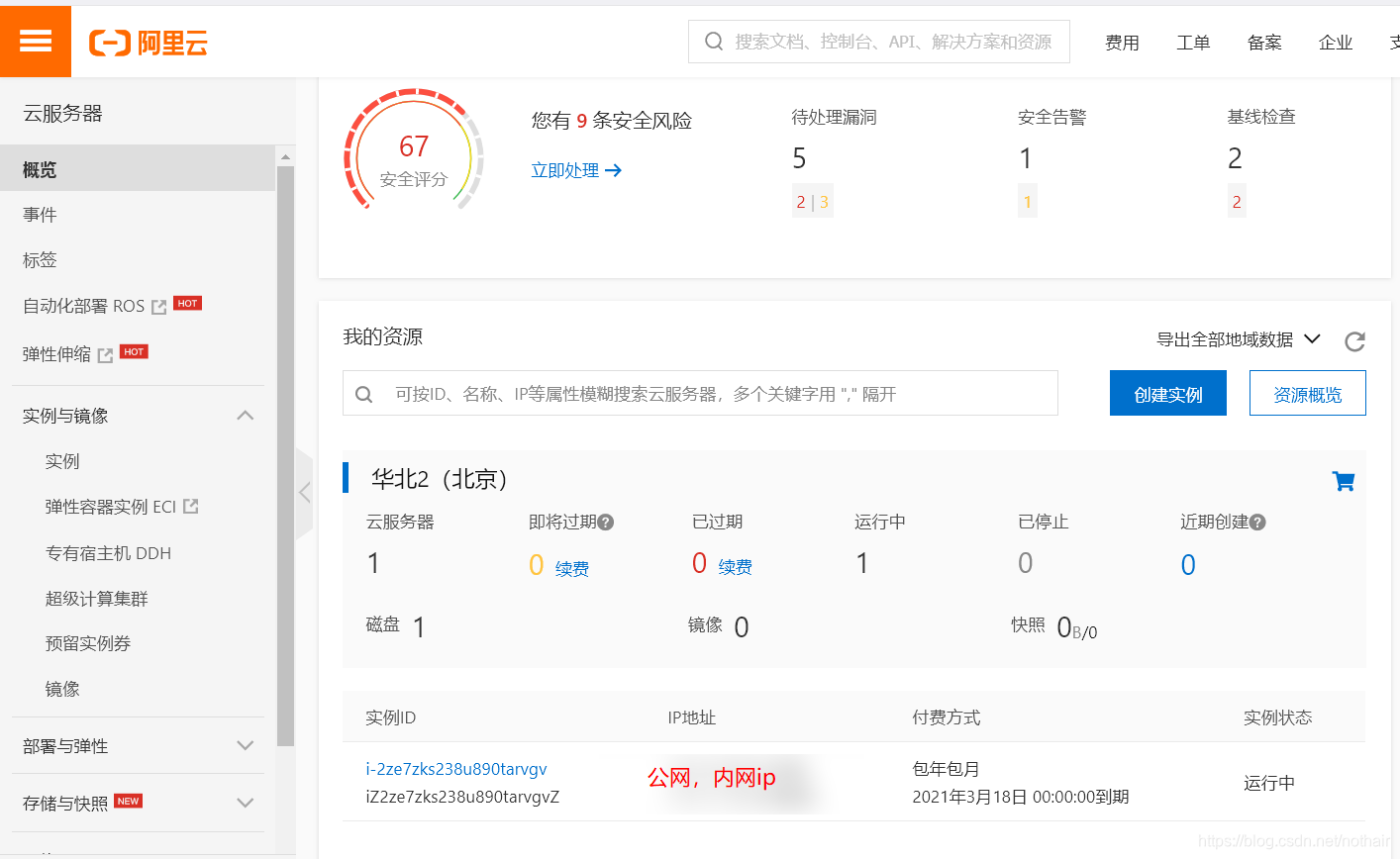Viewport: 1400px width, 859px height.
Task: Click the arrow icon next to 立即处理
Action: click(x=614, y=170)
